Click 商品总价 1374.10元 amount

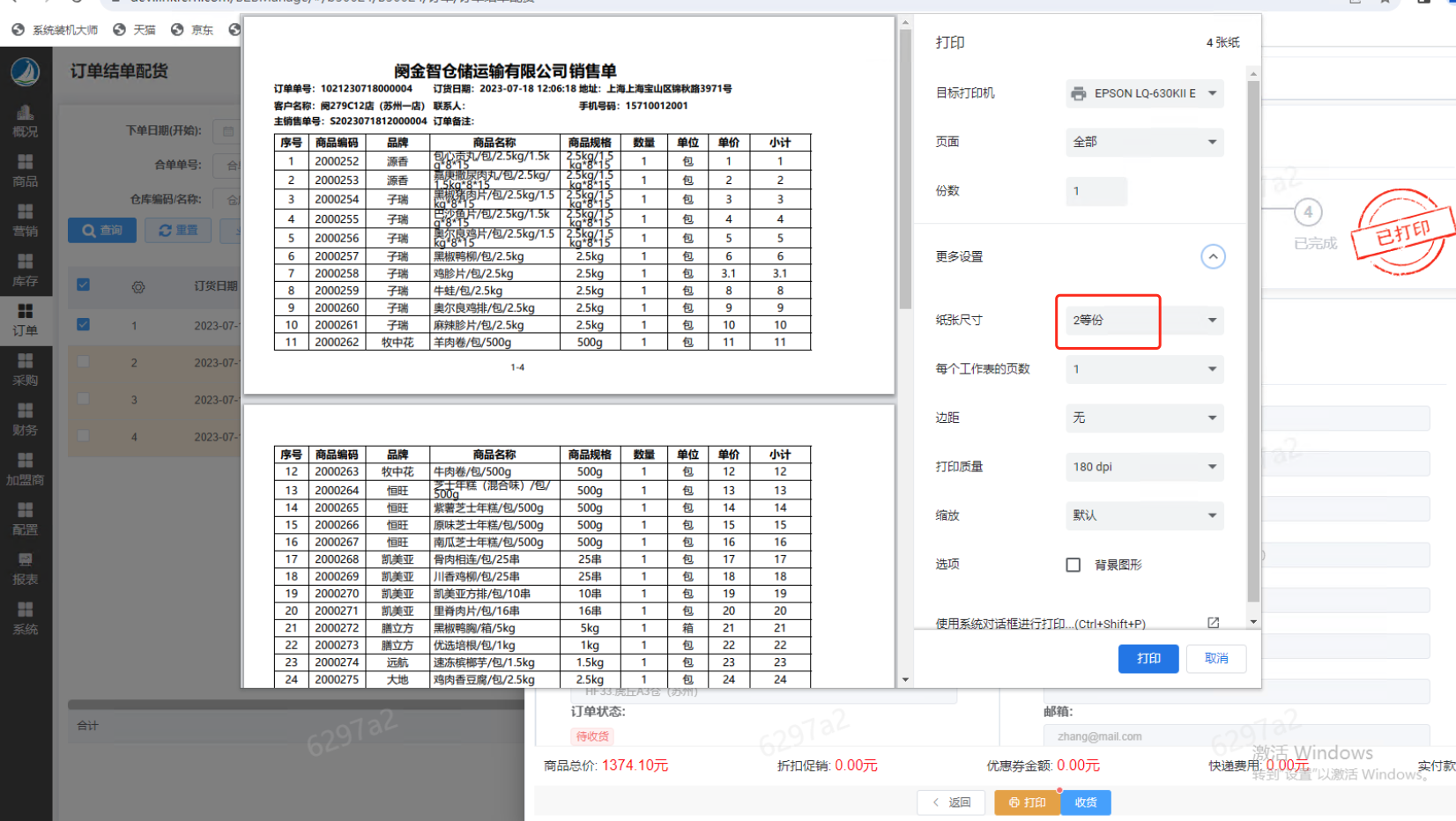[635, 766]
